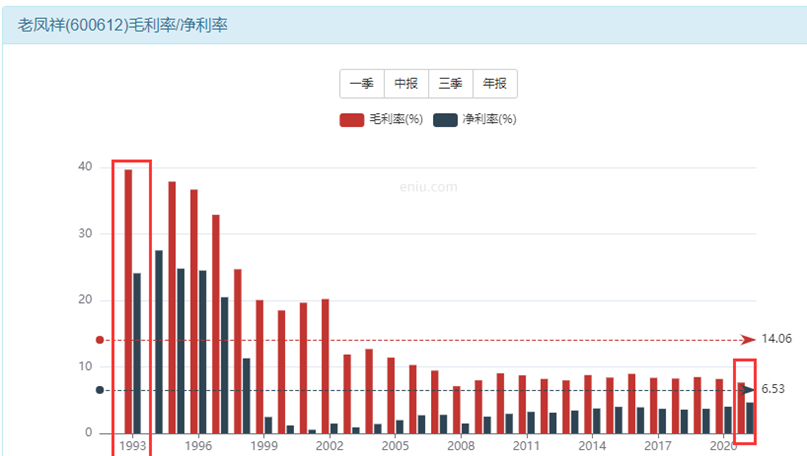
Task: Click the 2002 red gross margin bar
Action: coord(325,366)
